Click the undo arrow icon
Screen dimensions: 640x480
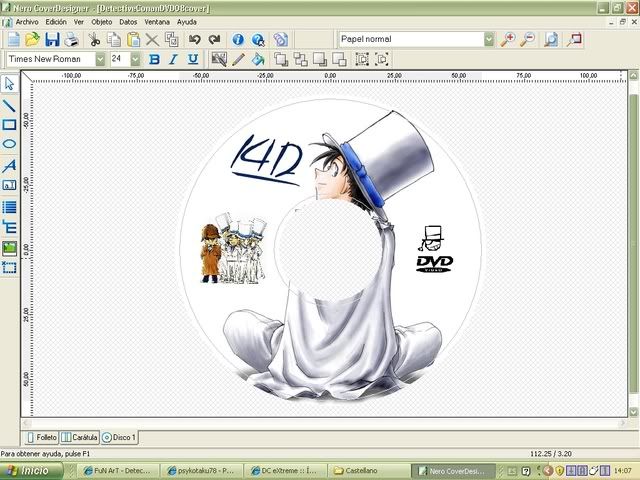(x=193, y=40)
